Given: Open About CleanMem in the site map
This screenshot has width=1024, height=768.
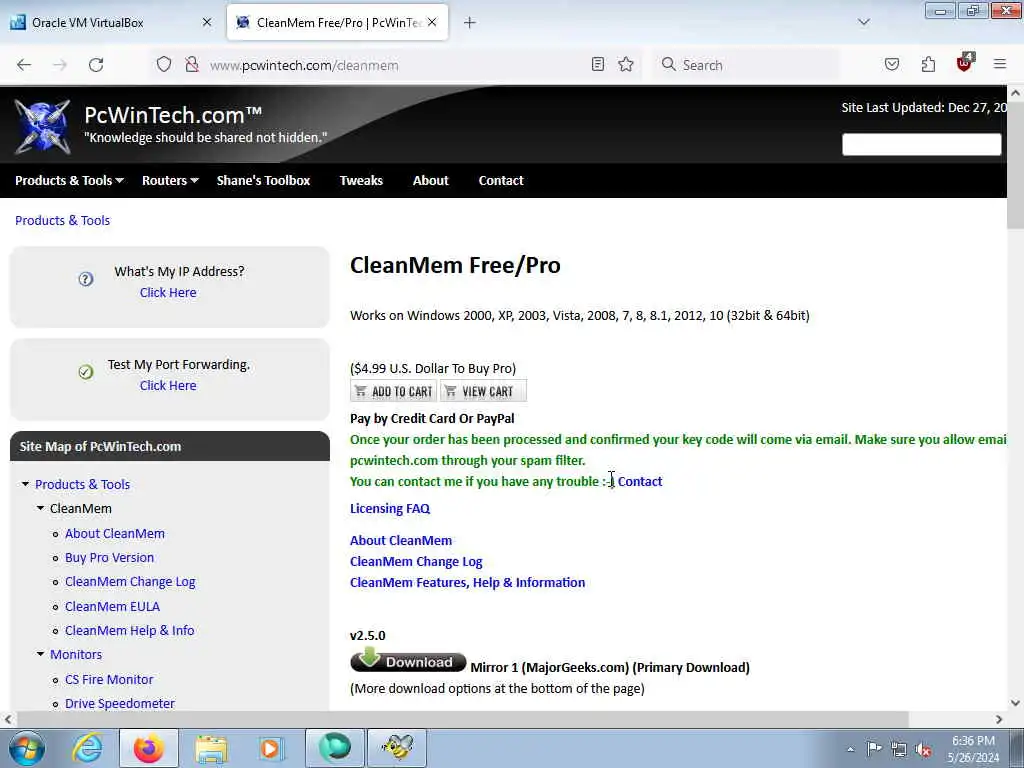Looking at the screenshot, I should [x=115, y=534].
